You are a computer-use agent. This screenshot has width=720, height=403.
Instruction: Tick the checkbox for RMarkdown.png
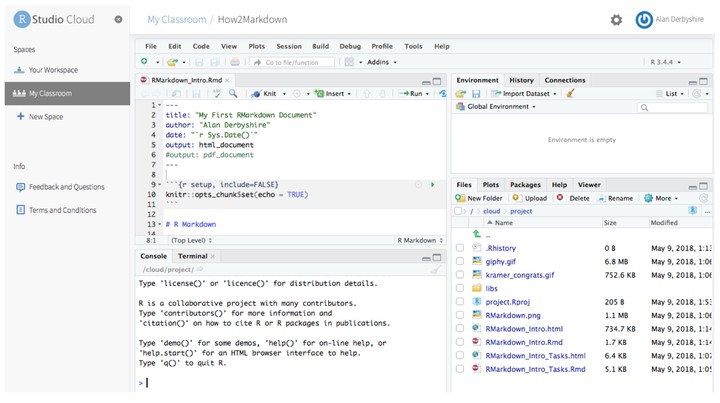point(460,315)
